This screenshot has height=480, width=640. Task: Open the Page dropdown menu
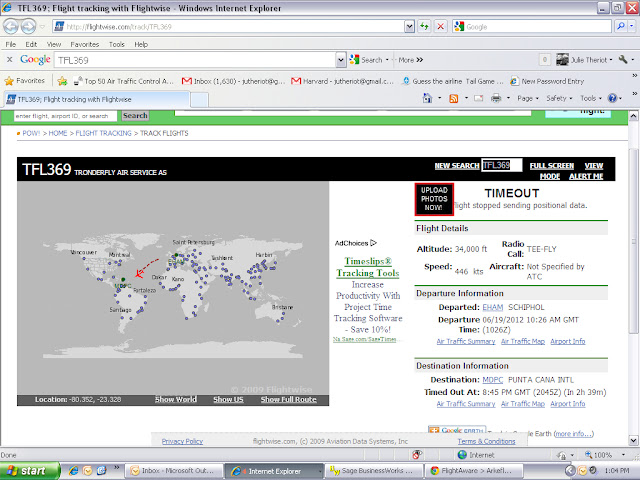tap(528, 98)
